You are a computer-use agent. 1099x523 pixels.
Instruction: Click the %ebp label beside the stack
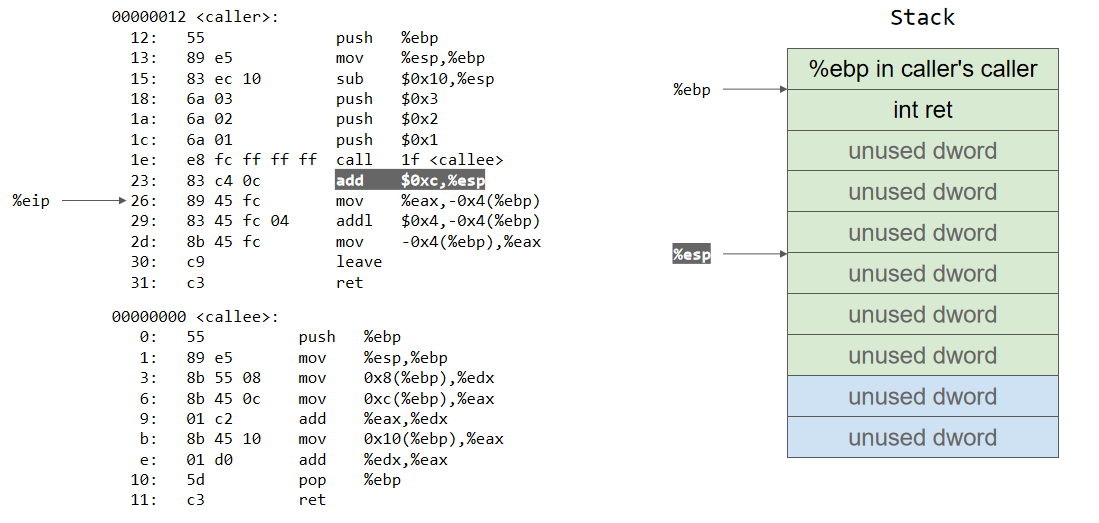tap(692, 90)
